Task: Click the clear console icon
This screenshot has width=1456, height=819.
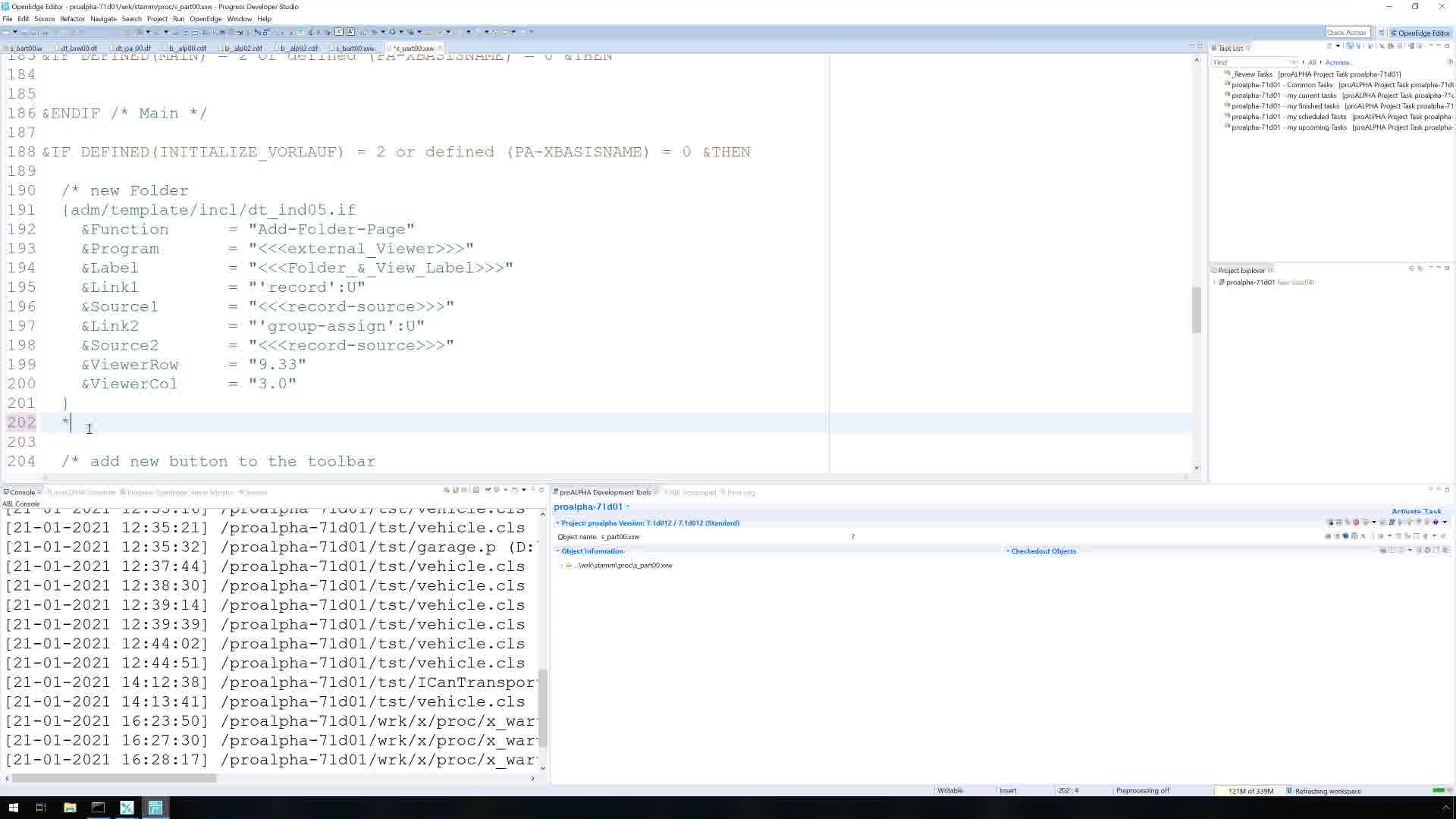Action: point(447,490)
